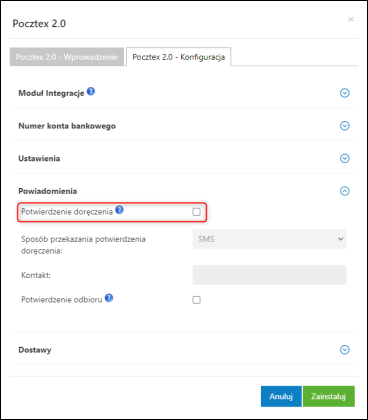Click the question mark next to Potwierdzenie odbioru
Image resolution: width=368 pixels, height=420 pixels.
109,298
